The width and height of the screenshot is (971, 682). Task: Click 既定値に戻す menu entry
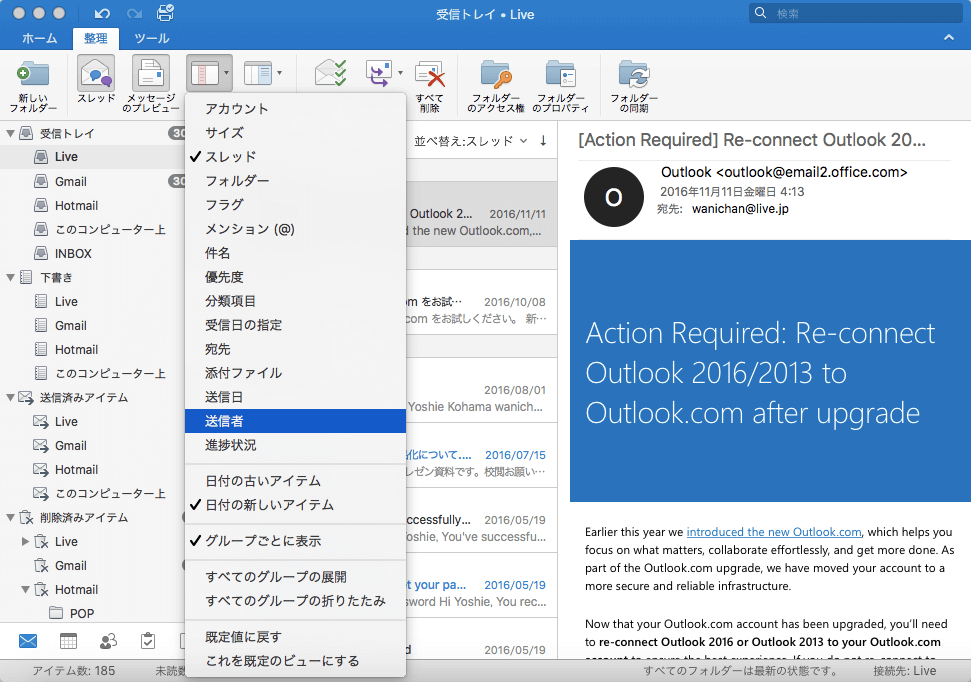pos(295,637)
